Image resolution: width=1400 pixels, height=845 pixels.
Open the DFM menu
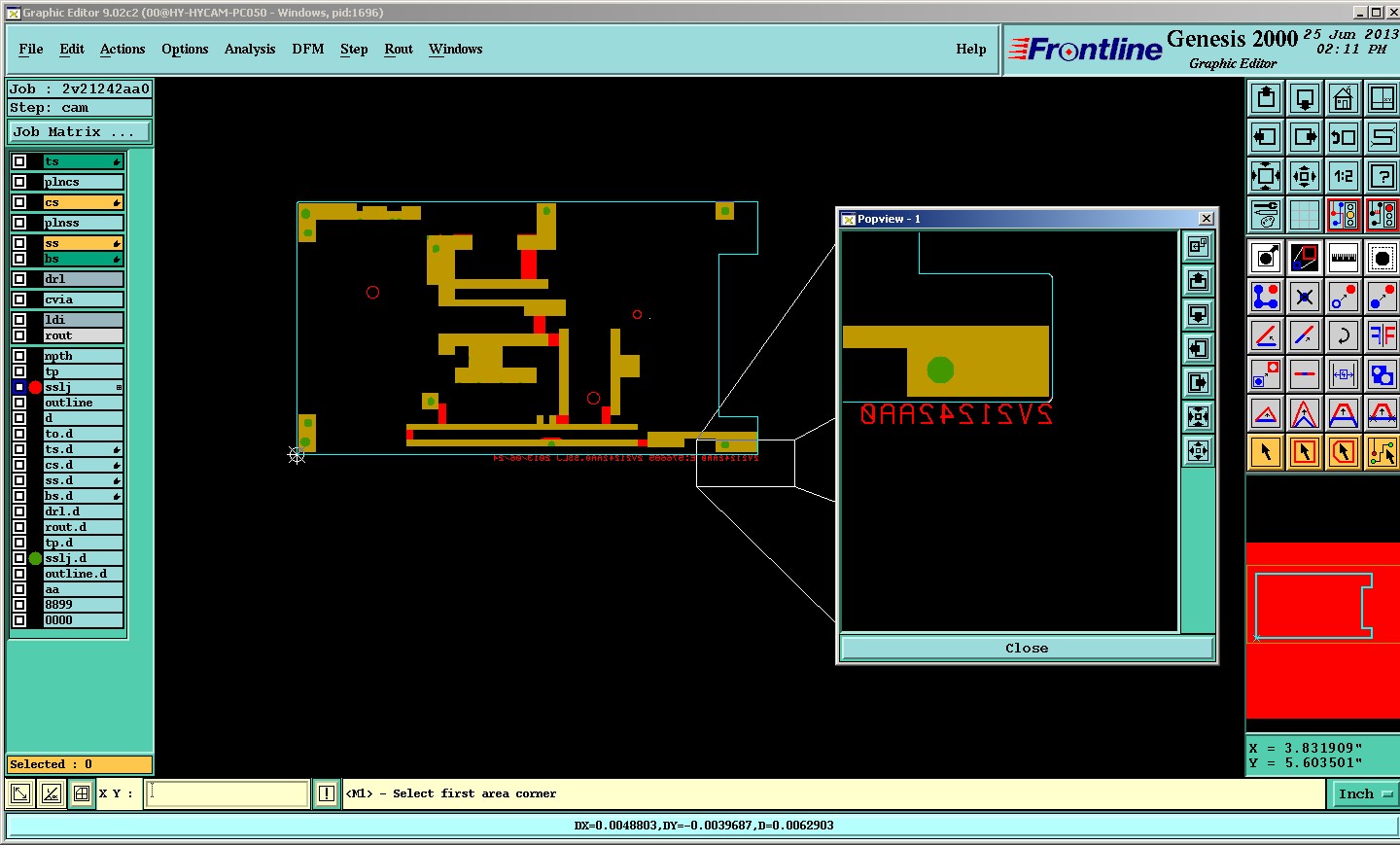(x=308, y=49)
